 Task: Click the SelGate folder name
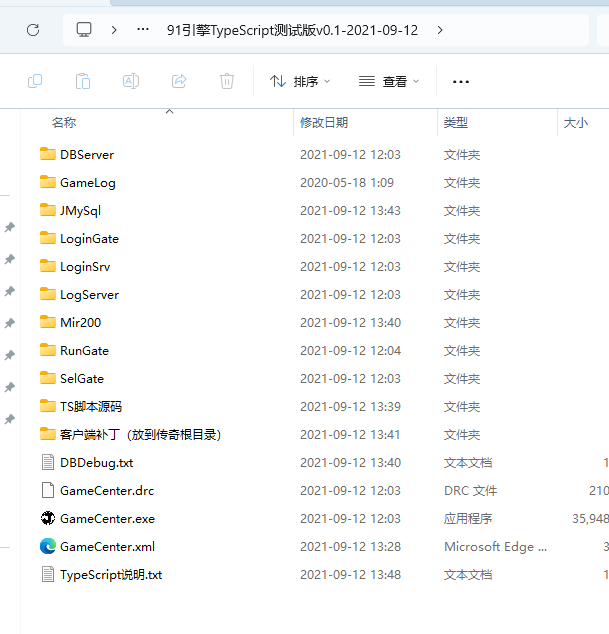click(82, 378)
